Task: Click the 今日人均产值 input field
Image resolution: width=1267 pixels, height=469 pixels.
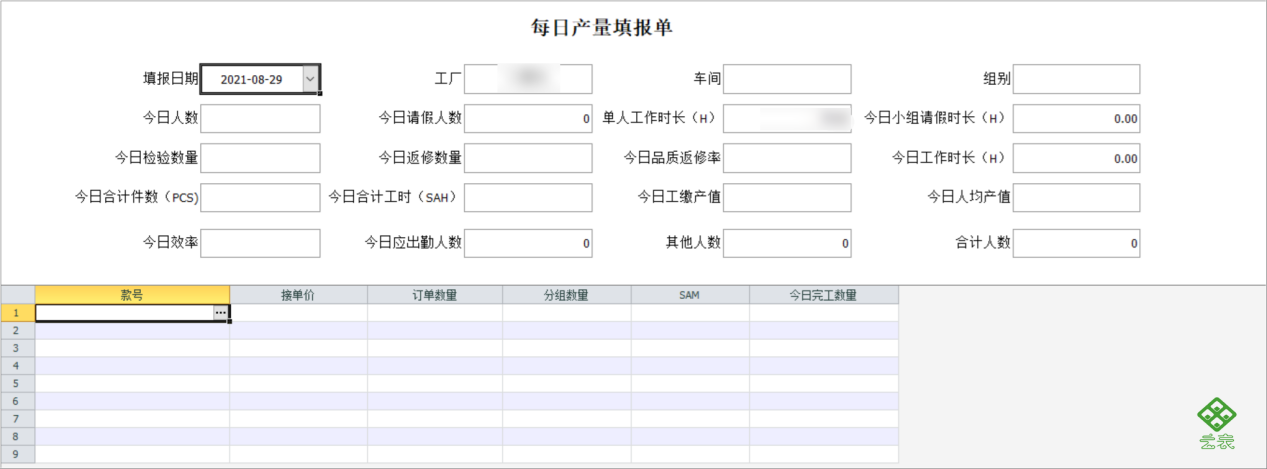Action: pyautogui.click(x=1076, y=197)
